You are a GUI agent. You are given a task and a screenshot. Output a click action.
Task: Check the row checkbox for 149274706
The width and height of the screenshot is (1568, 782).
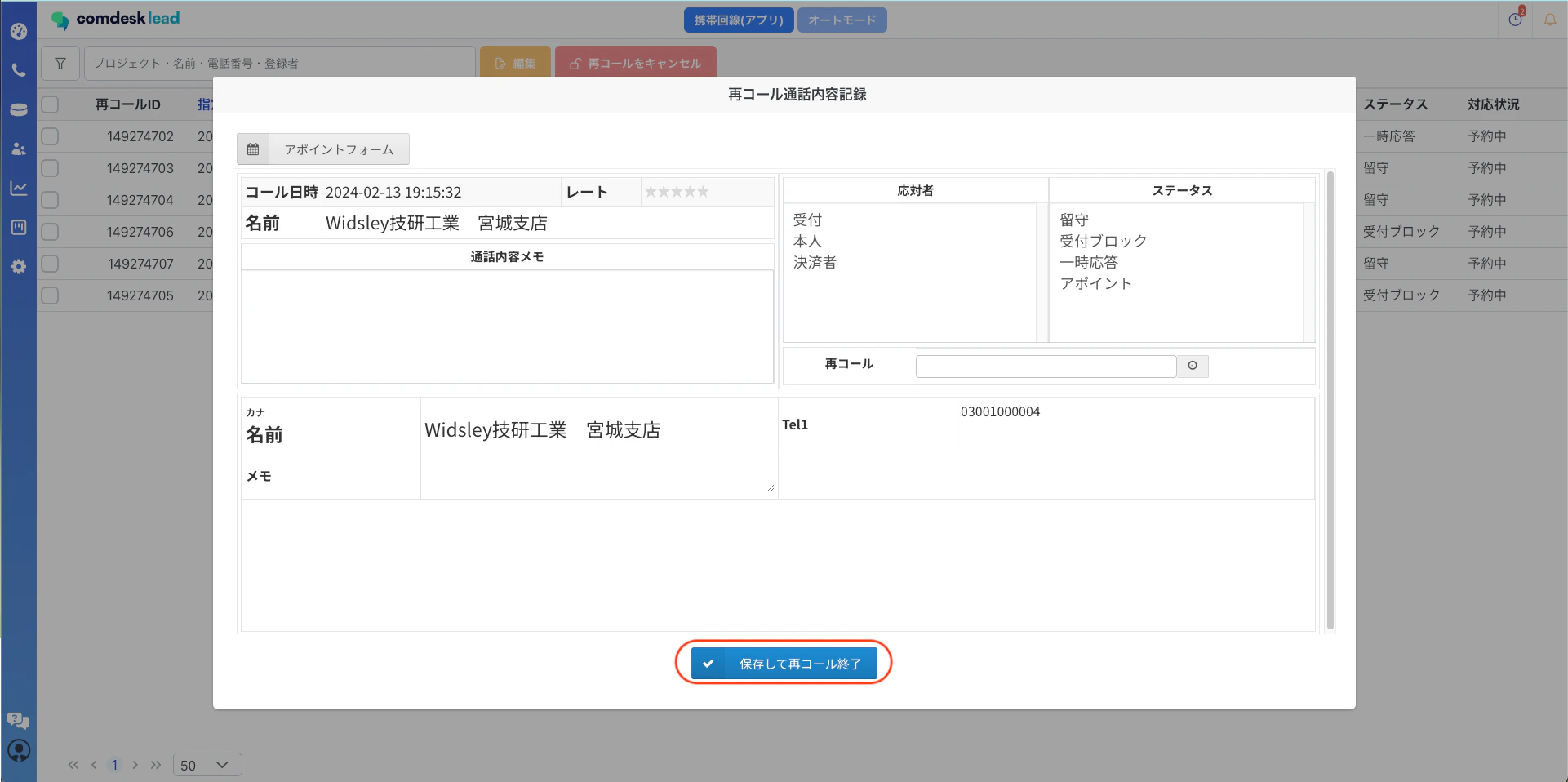[x=50, y=232]
